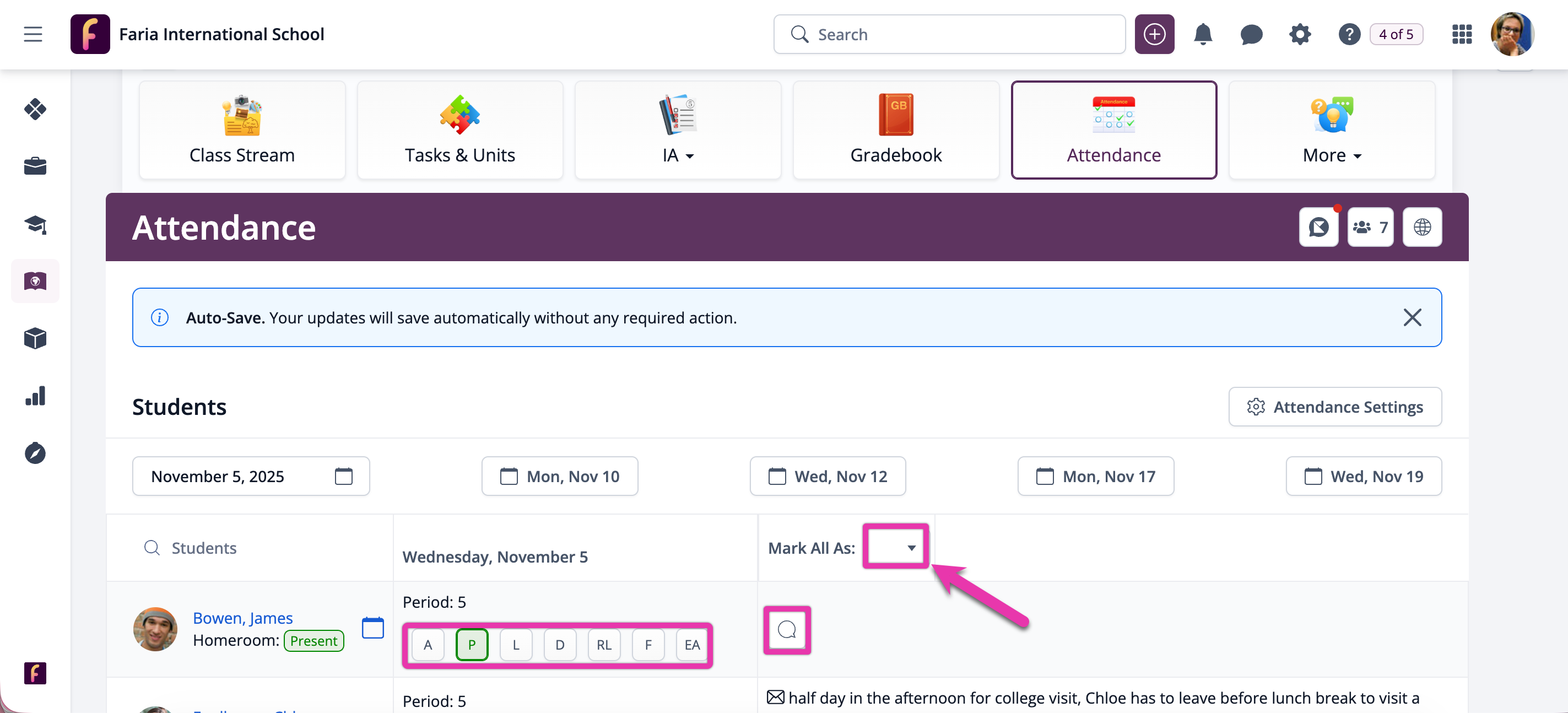The height and width of the screenshot is (713, 1568).
Task: Switch to the Gradebook tab
Action: click(895, 129)
